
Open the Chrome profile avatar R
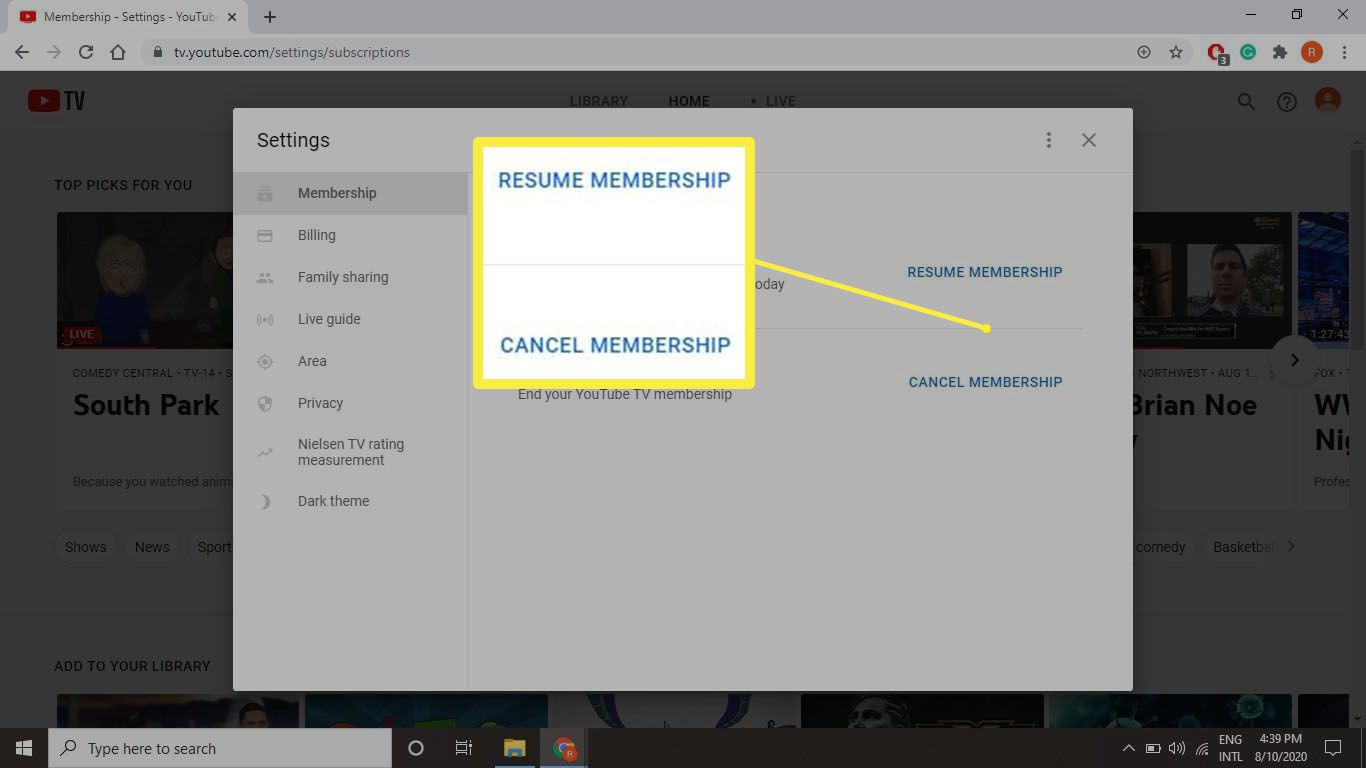coord(1312,52)
